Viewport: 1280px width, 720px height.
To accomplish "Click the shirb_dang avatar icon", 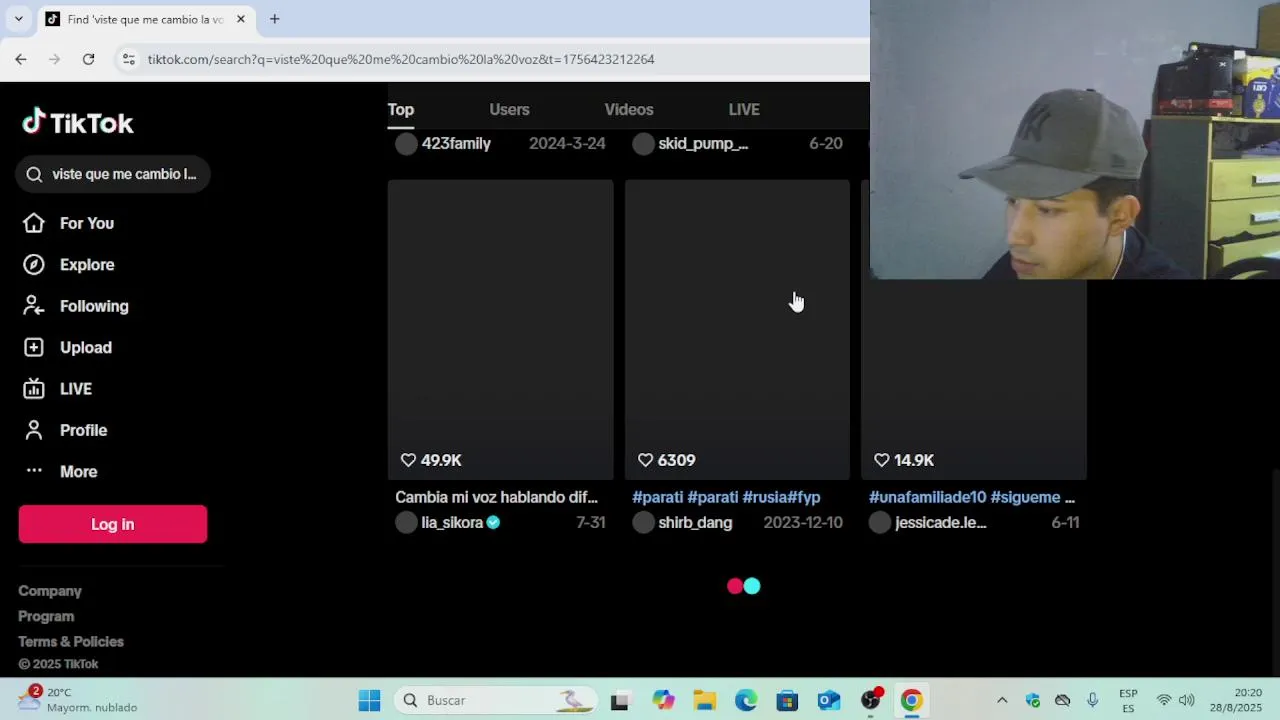I will (x=643, y=522).
